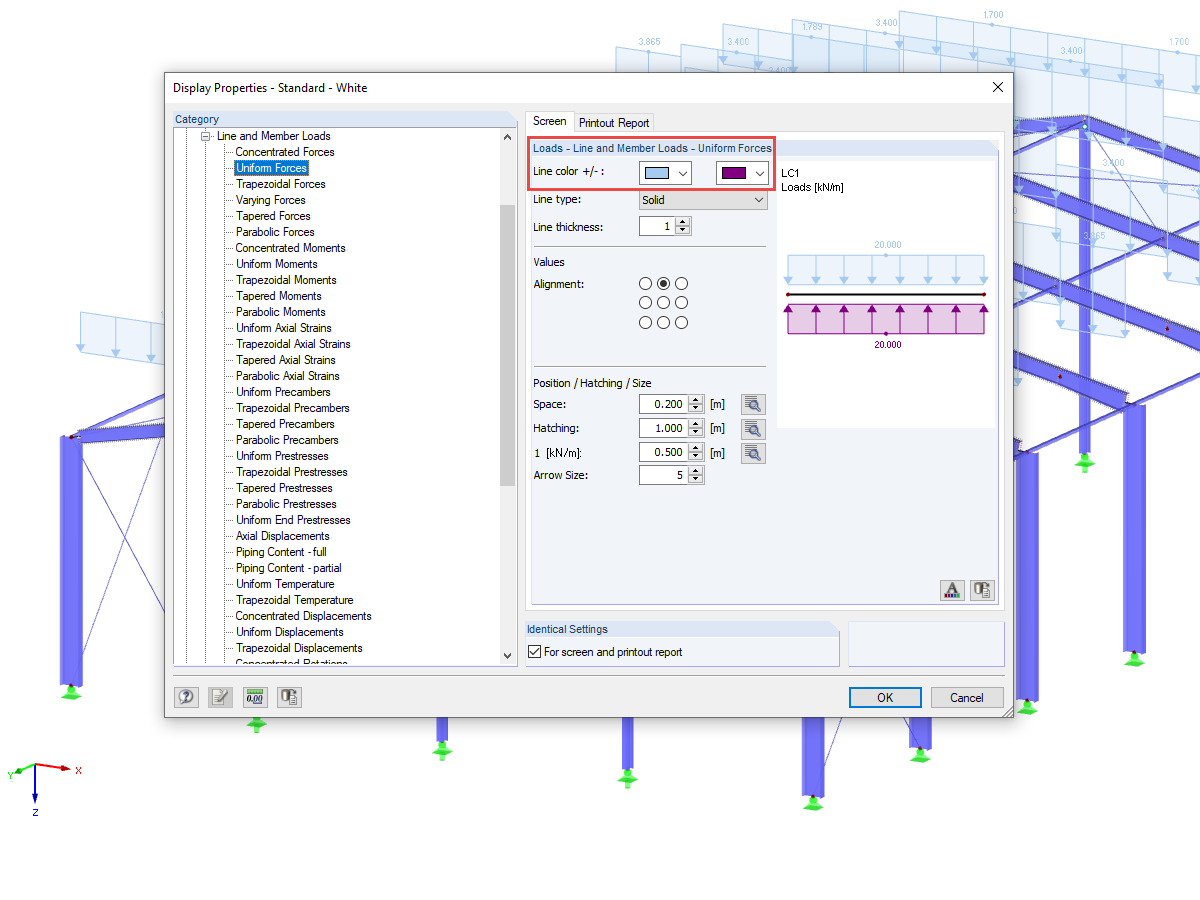Select Parabolic Moments tree item

coord(280,312)
